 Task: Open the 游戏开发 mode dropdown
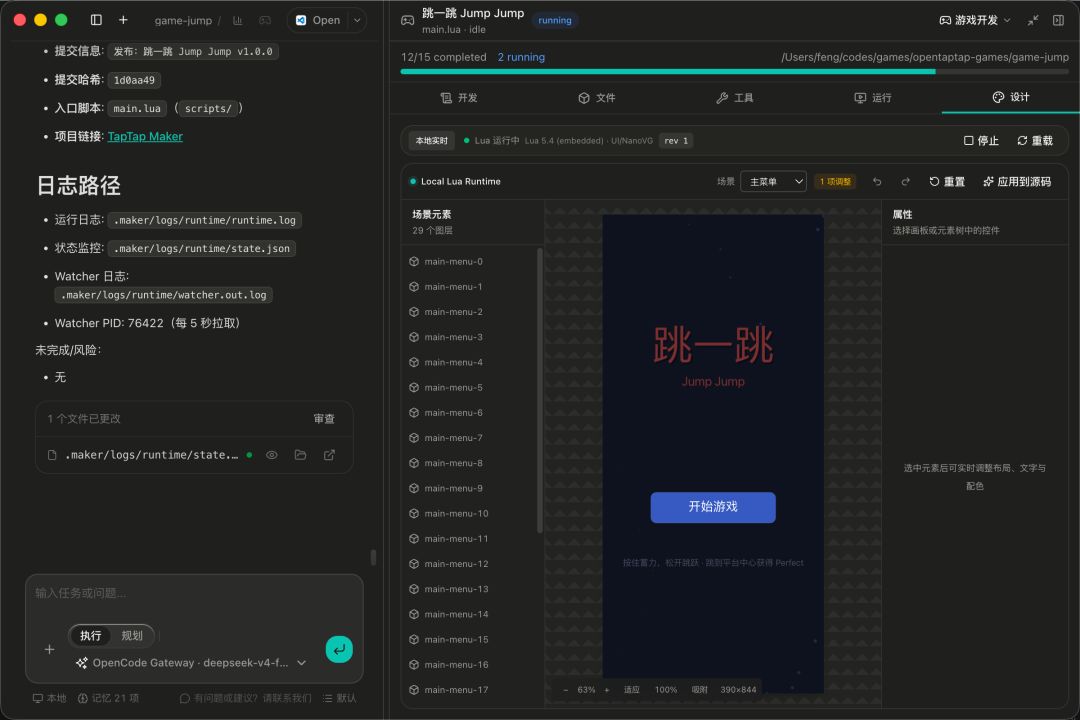[x=975, y=20]
